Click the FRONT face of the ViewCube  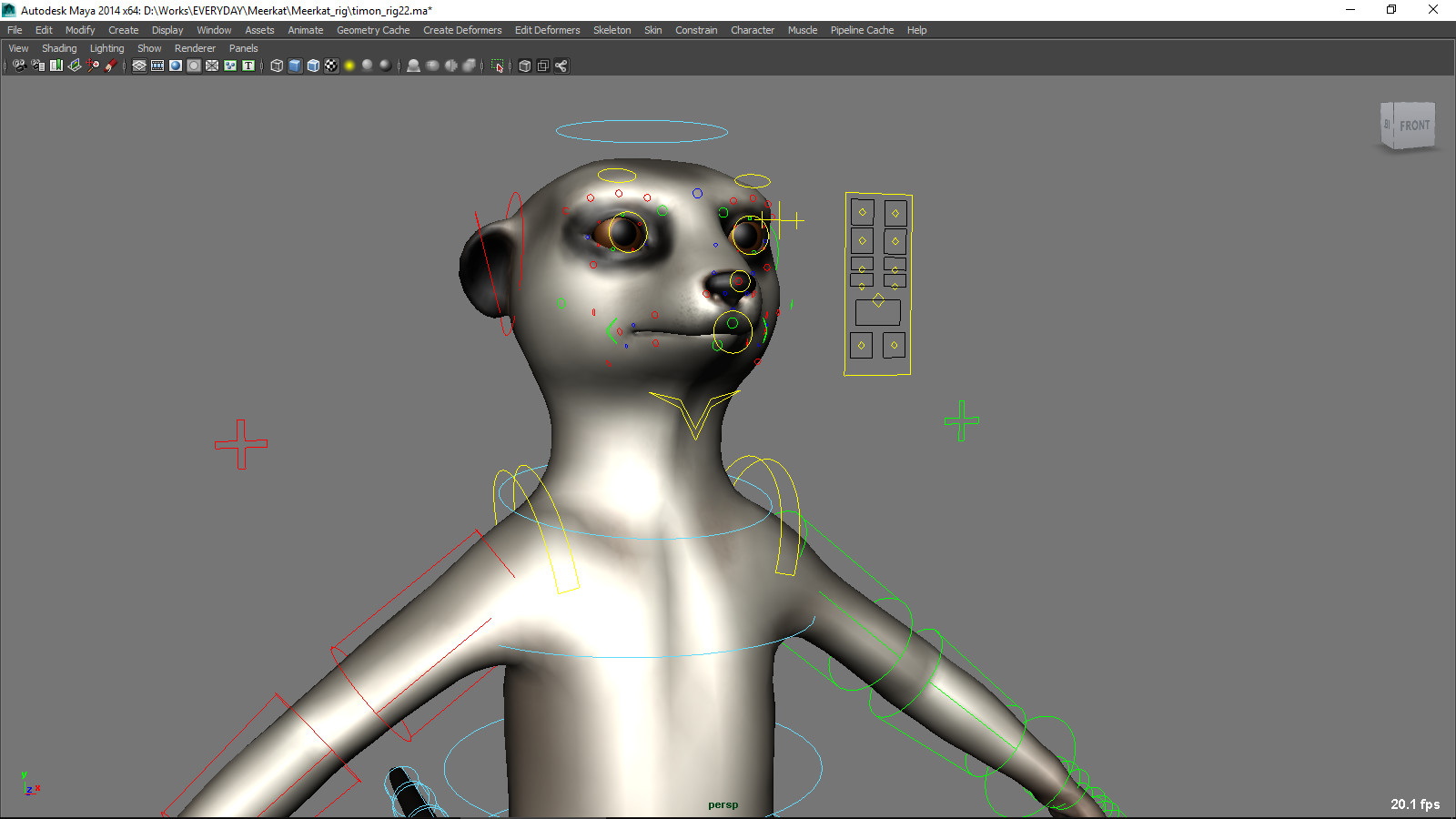[x=1414, y=125]
